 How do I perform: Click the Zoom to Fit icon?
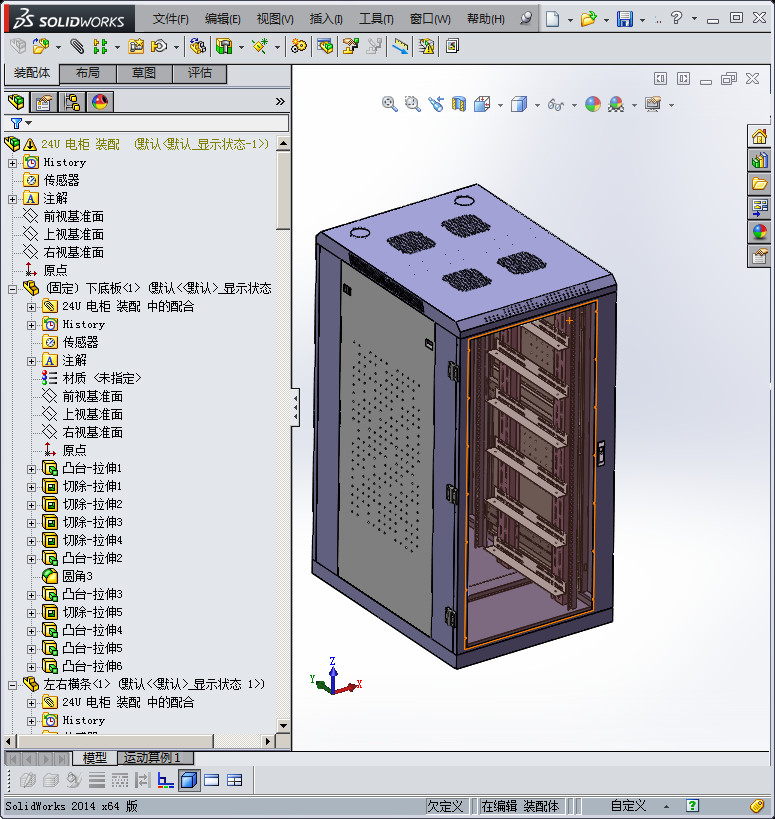(390, 104)
